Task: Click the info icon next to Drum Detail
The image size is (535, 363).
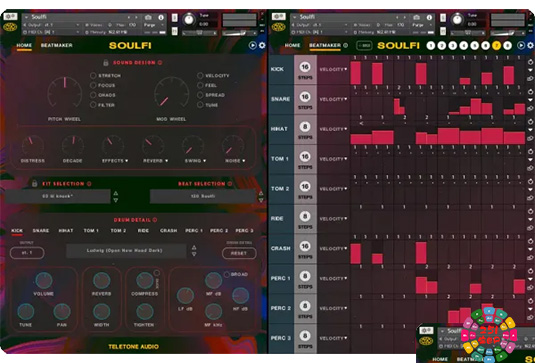Action: tap(155, 220)
